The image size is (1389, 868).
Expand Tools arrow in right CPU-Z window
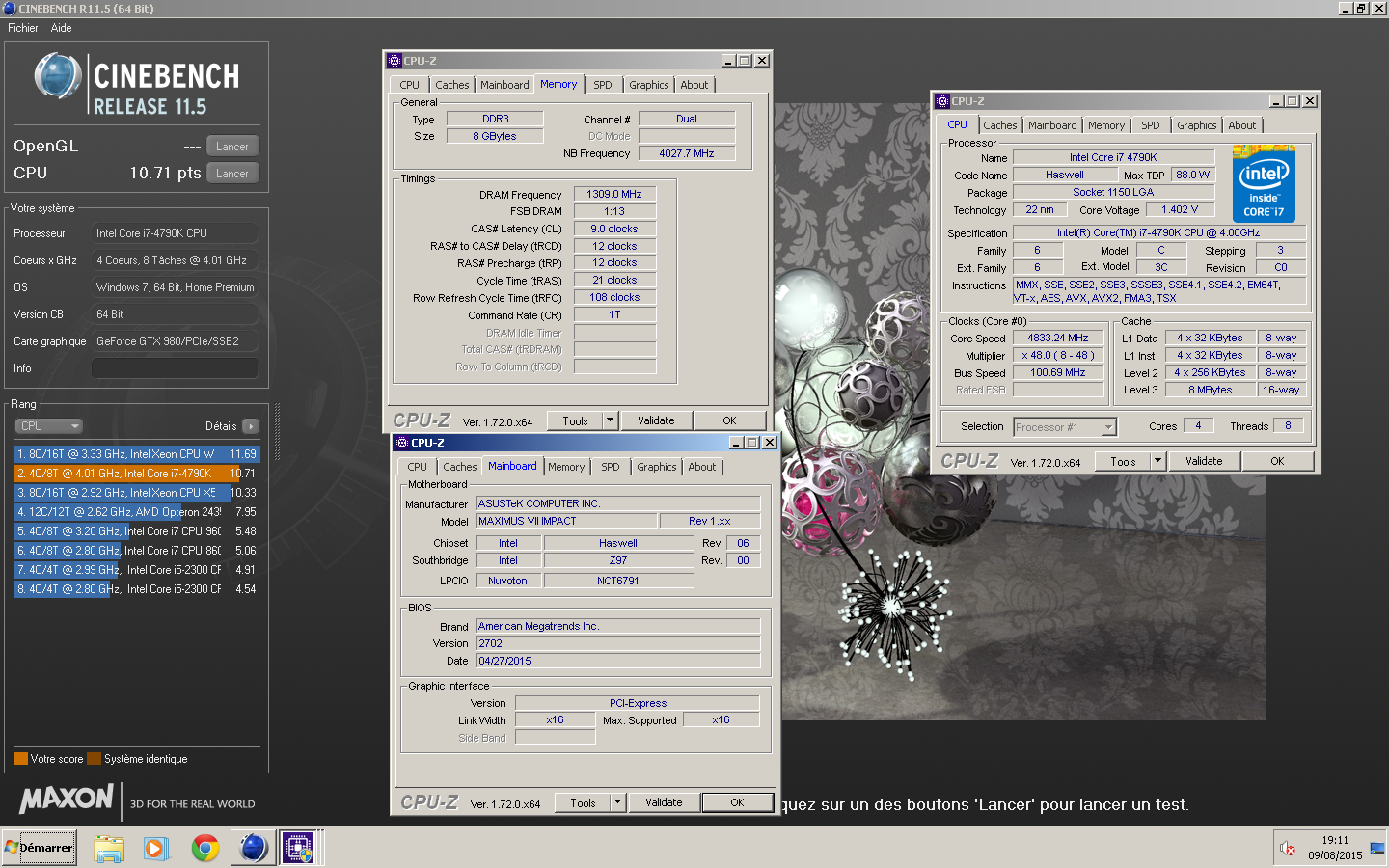coord(1157,462)
